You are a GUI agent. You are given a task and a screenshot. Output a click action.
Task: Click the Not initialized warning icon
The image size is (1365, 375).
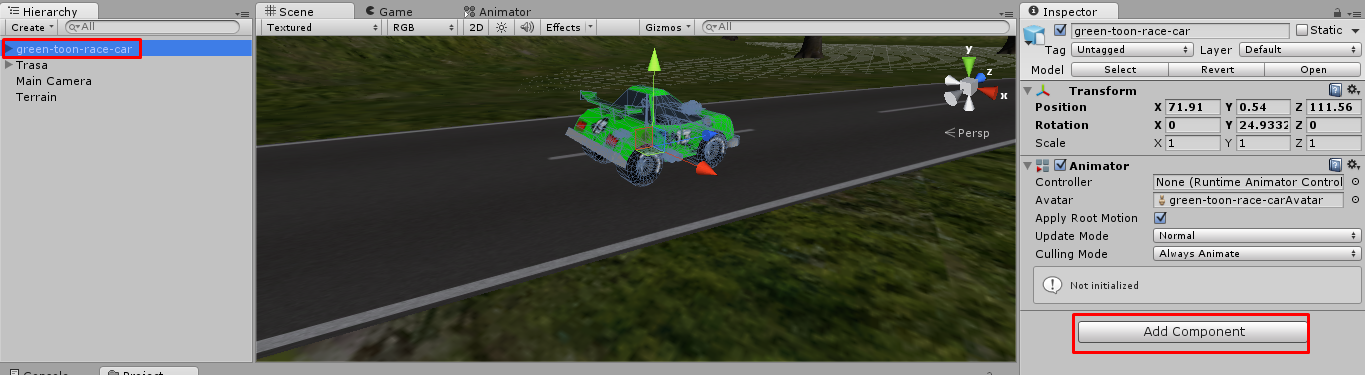(1051, 285)
